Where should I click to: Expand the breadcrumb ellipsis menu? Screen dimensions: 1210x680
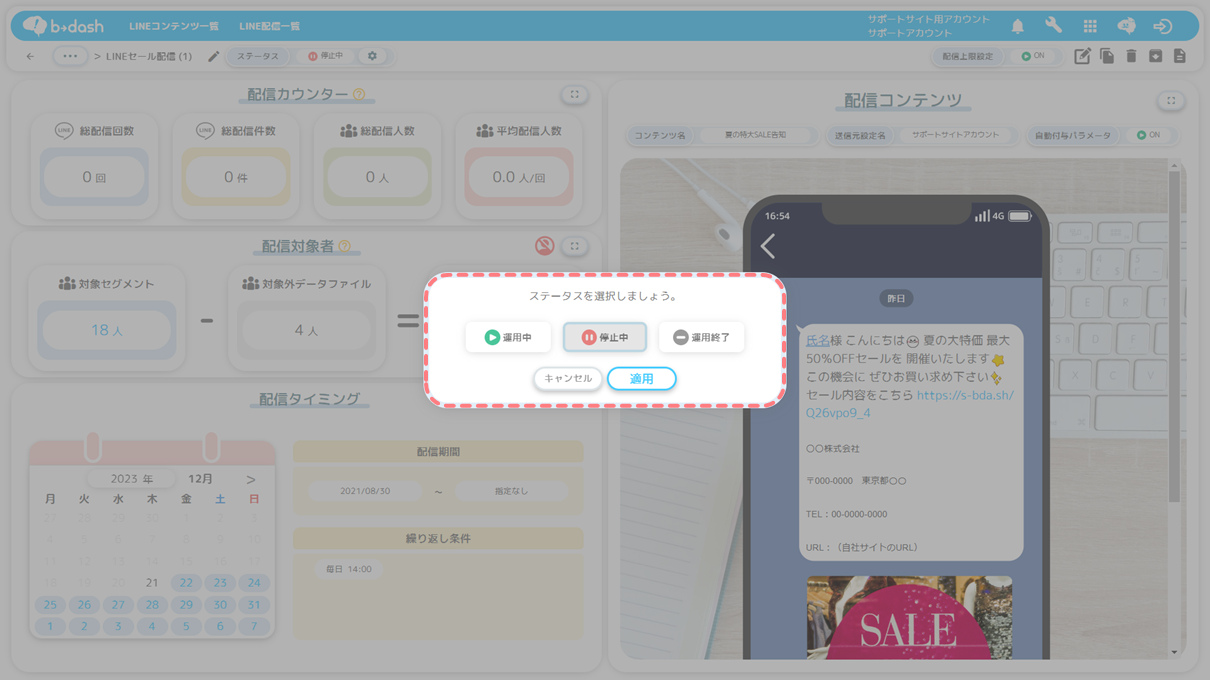click(69, 56)
